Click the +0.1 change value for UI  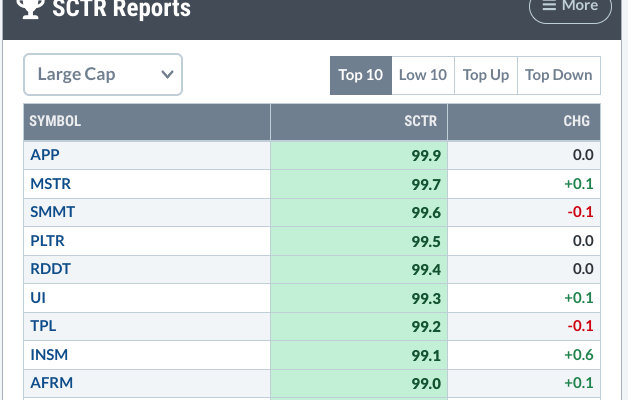579,298
